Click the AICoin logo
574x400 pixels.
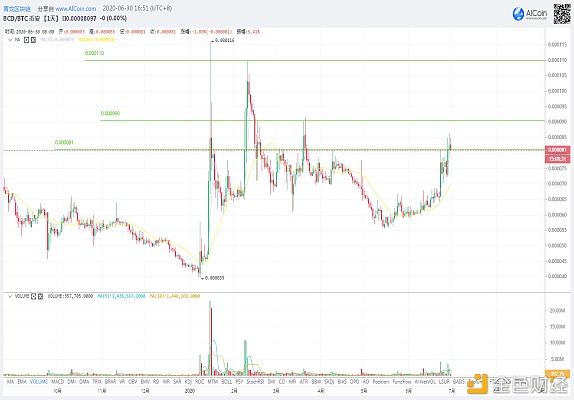529,14
